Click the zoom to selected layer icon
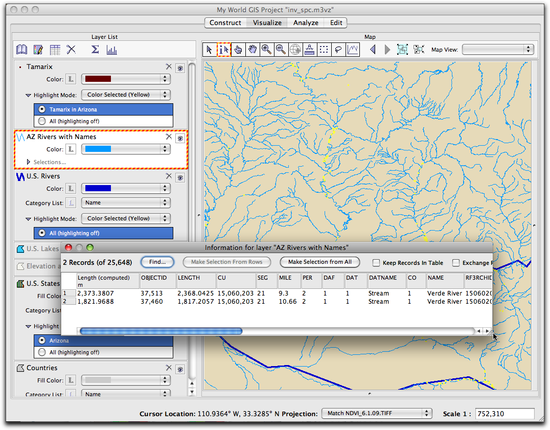The width and height of the screenshot is (550, 430). tap(418, 49)
